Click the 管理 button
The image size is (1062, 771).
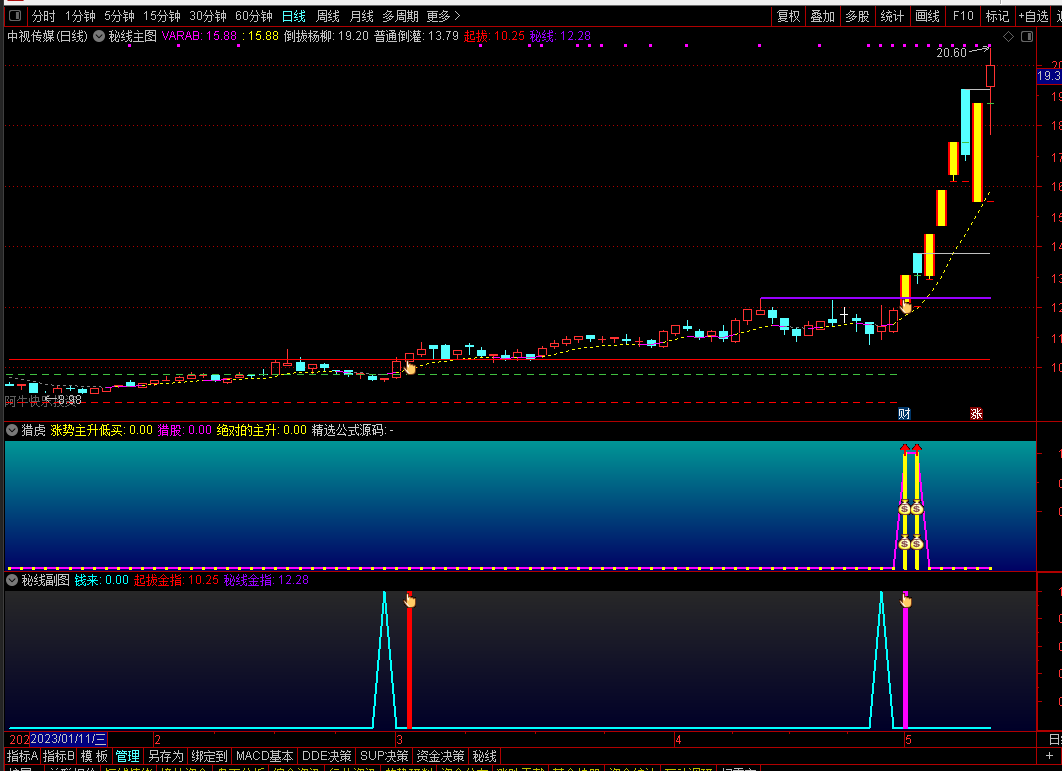(127, 755)
